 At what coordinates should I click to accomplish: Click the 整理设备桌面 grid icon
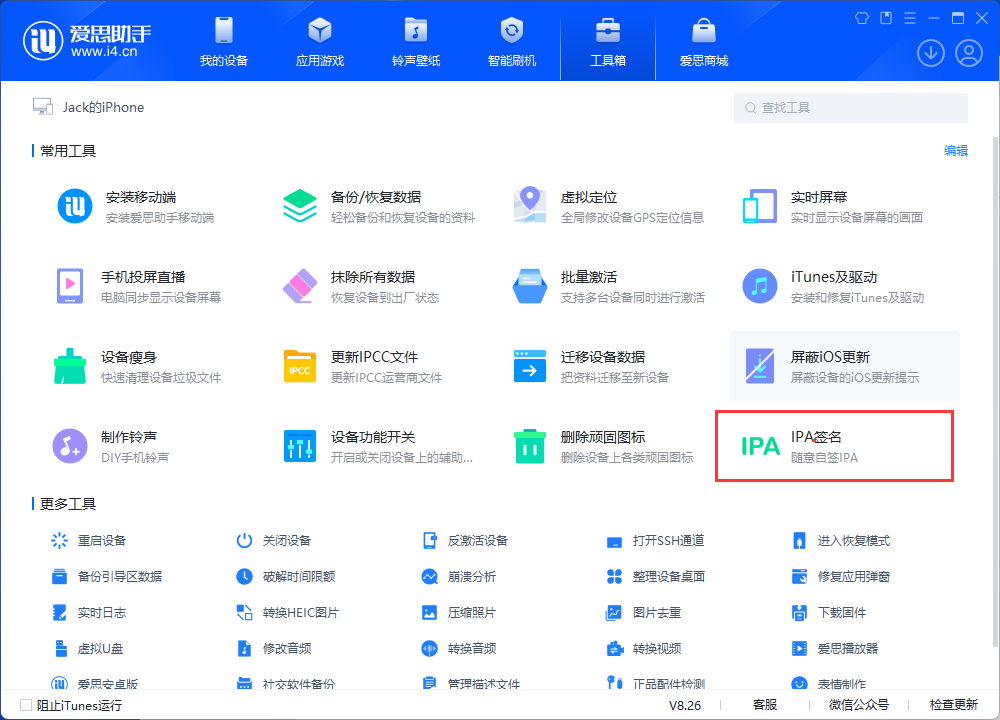(614, 577)
